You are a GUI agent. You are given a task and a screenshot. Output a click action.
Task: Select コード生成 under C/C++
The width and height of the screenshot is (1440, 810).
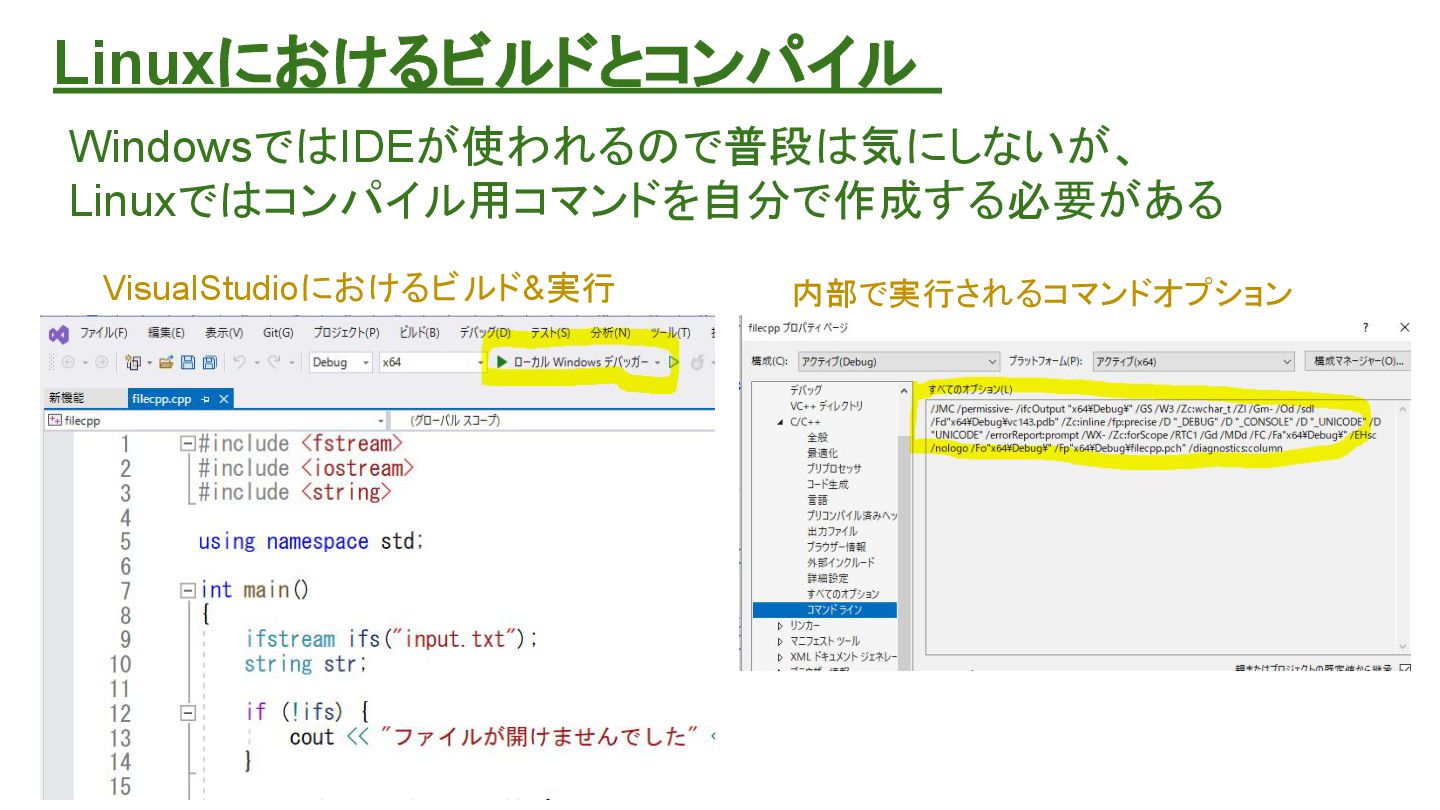[828, 484]
